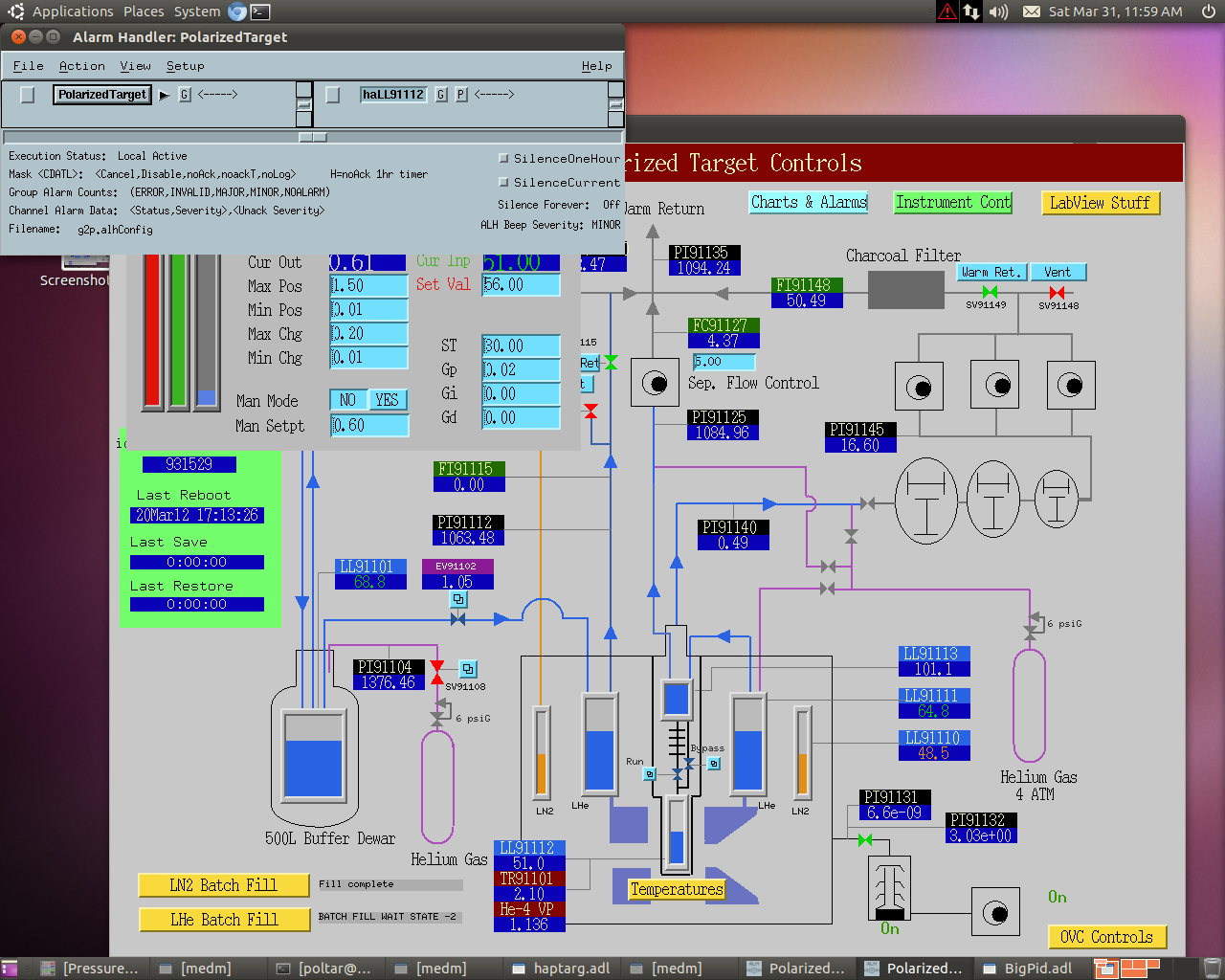Click the Vent button
1225x980 pixels.
tap(1058, 273)
